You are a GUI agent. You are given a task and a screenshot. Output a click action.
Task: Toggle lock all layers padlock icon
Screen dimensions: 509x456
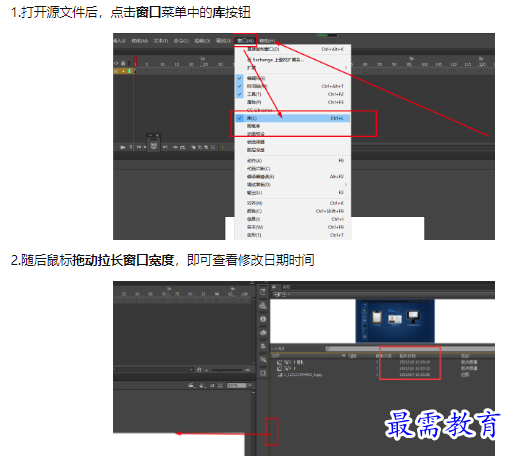tap(123, 63)
